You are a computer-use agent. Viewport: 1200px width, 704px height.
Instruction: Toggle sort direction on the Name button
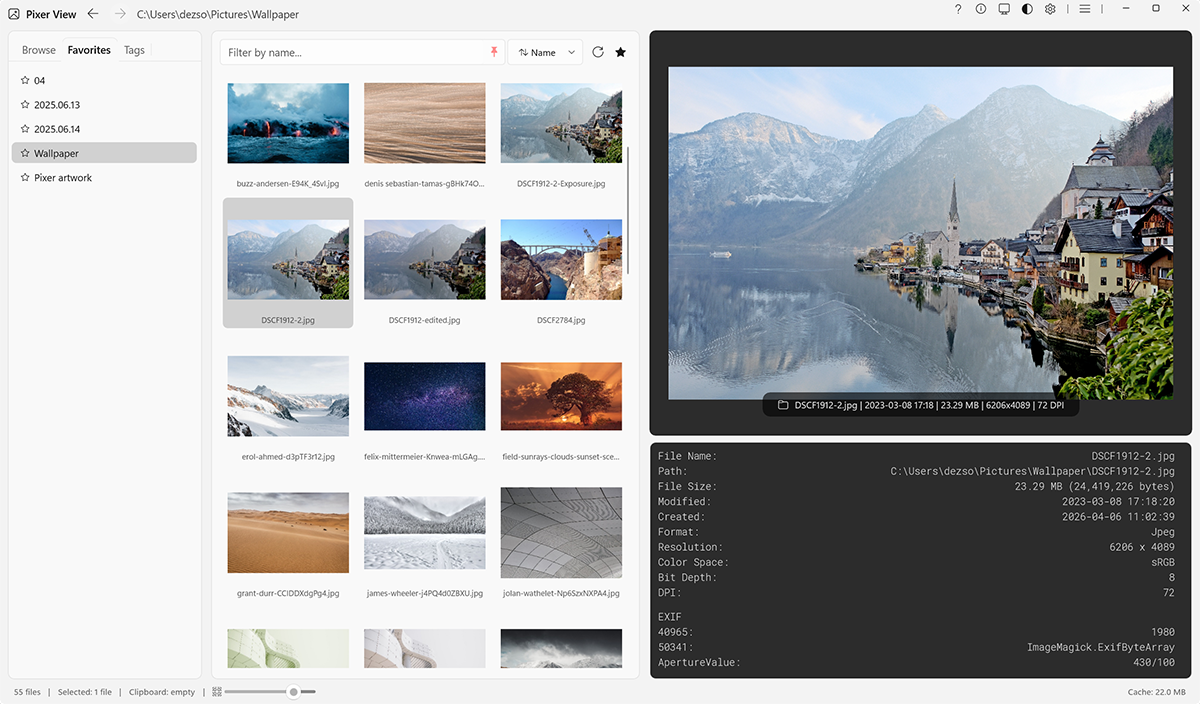click(x=525, y=51)
